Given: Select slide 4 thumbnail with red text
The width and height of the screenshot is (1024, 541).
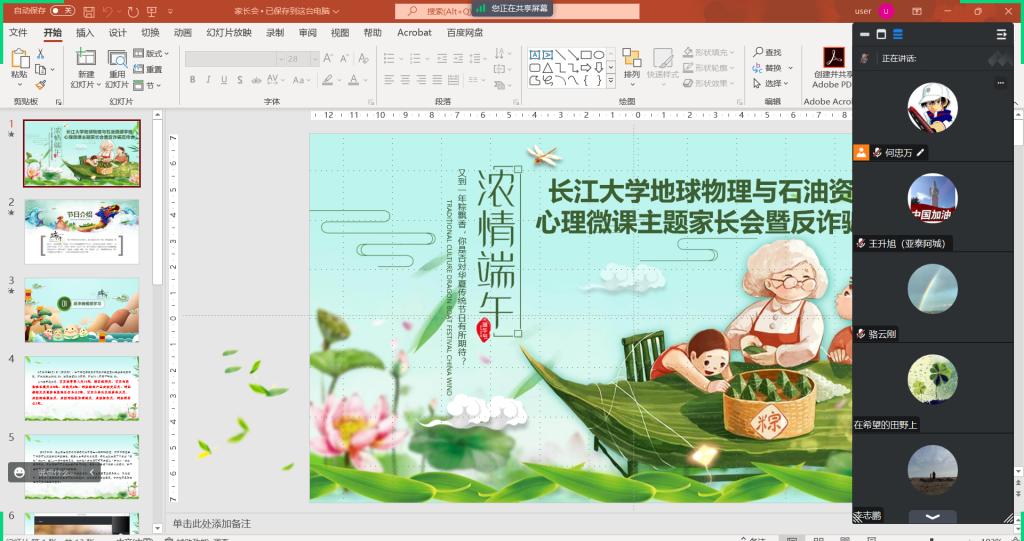Looking at the screenshot, I should point(82,388).
